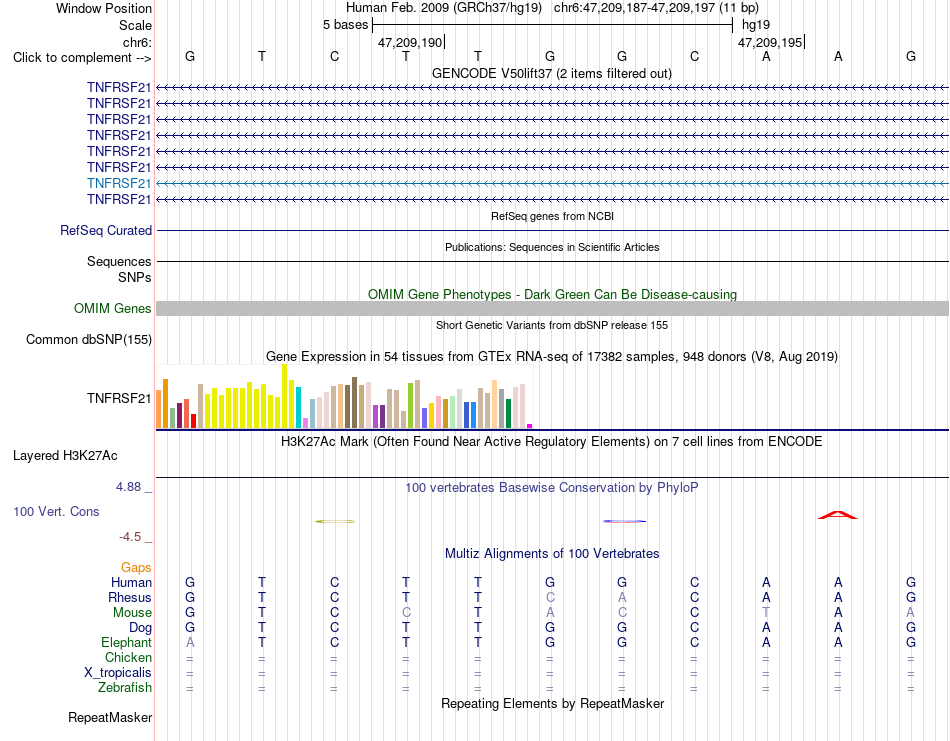Click the faded A in the Elephant row
950x741 pixels.
(190, 642)
